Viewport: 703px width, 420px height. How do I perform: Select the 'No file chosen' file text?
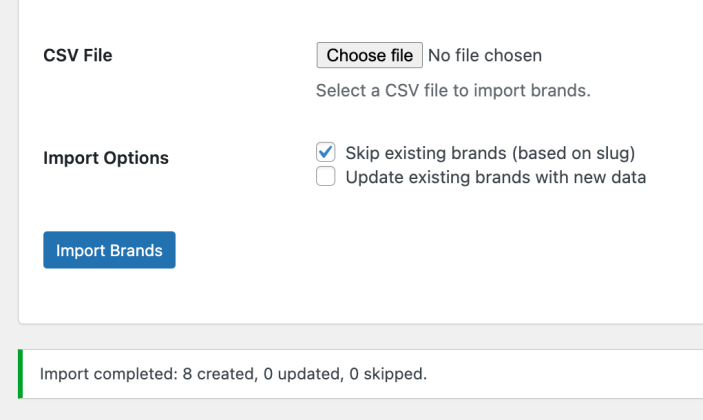pos(485,56)
